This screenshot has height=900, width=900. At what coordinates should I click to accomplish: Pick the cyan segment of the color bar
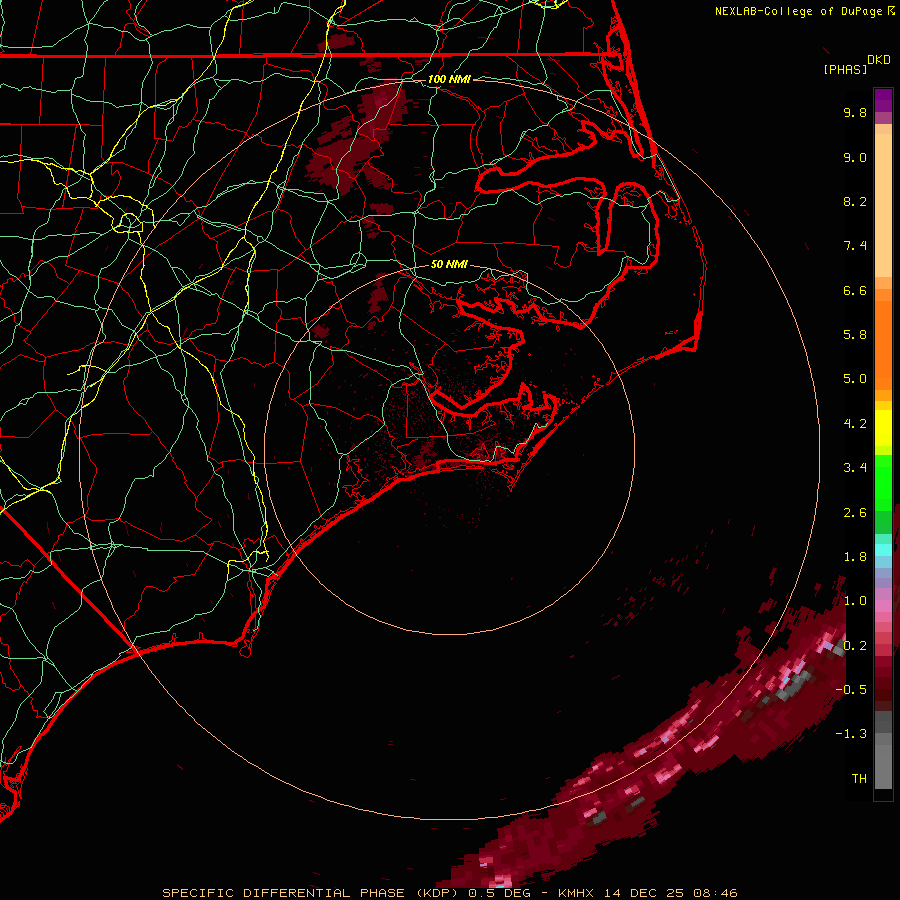point(883,550)
